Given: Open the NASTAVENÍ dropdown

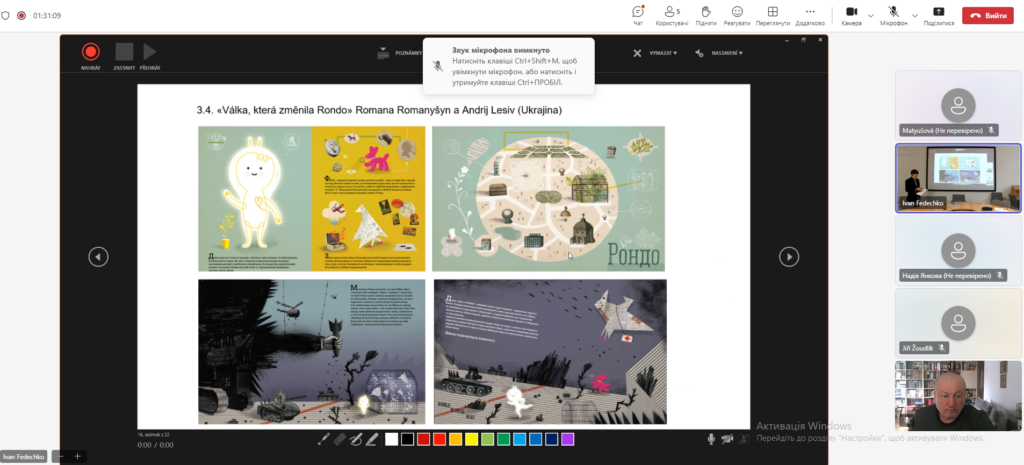Looking at the screenshot, I should coord(718,53).
